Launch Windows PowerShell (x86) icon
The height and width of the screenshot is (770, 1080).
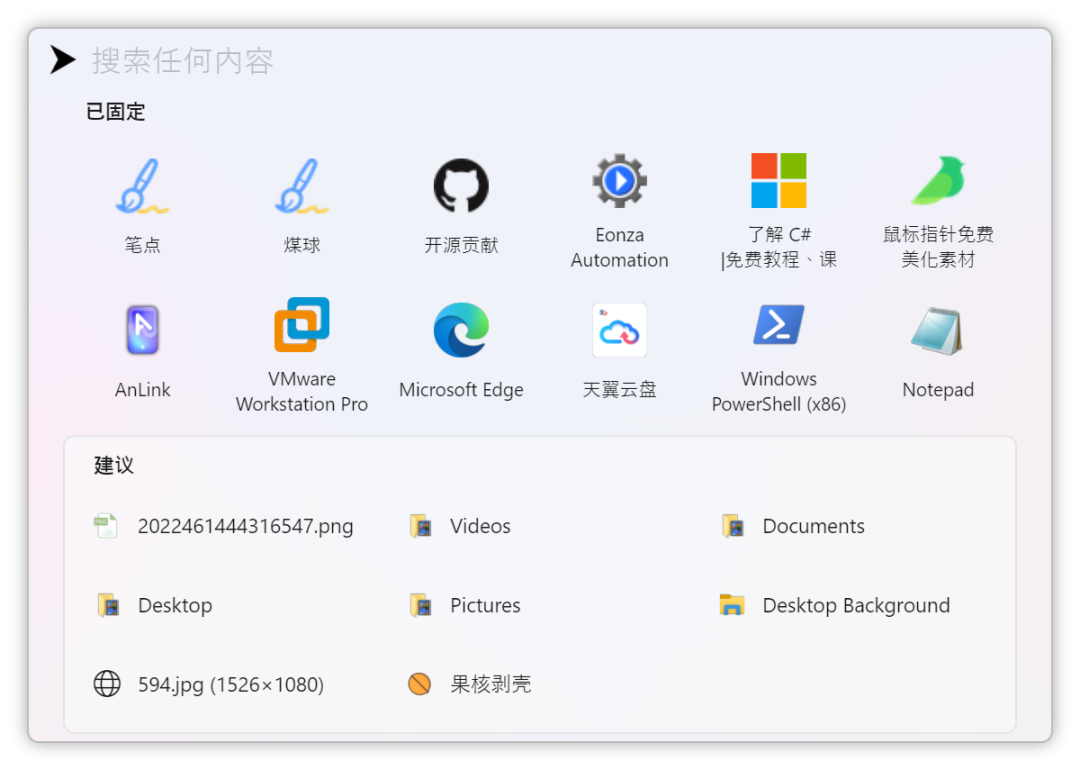click(778, 324)
